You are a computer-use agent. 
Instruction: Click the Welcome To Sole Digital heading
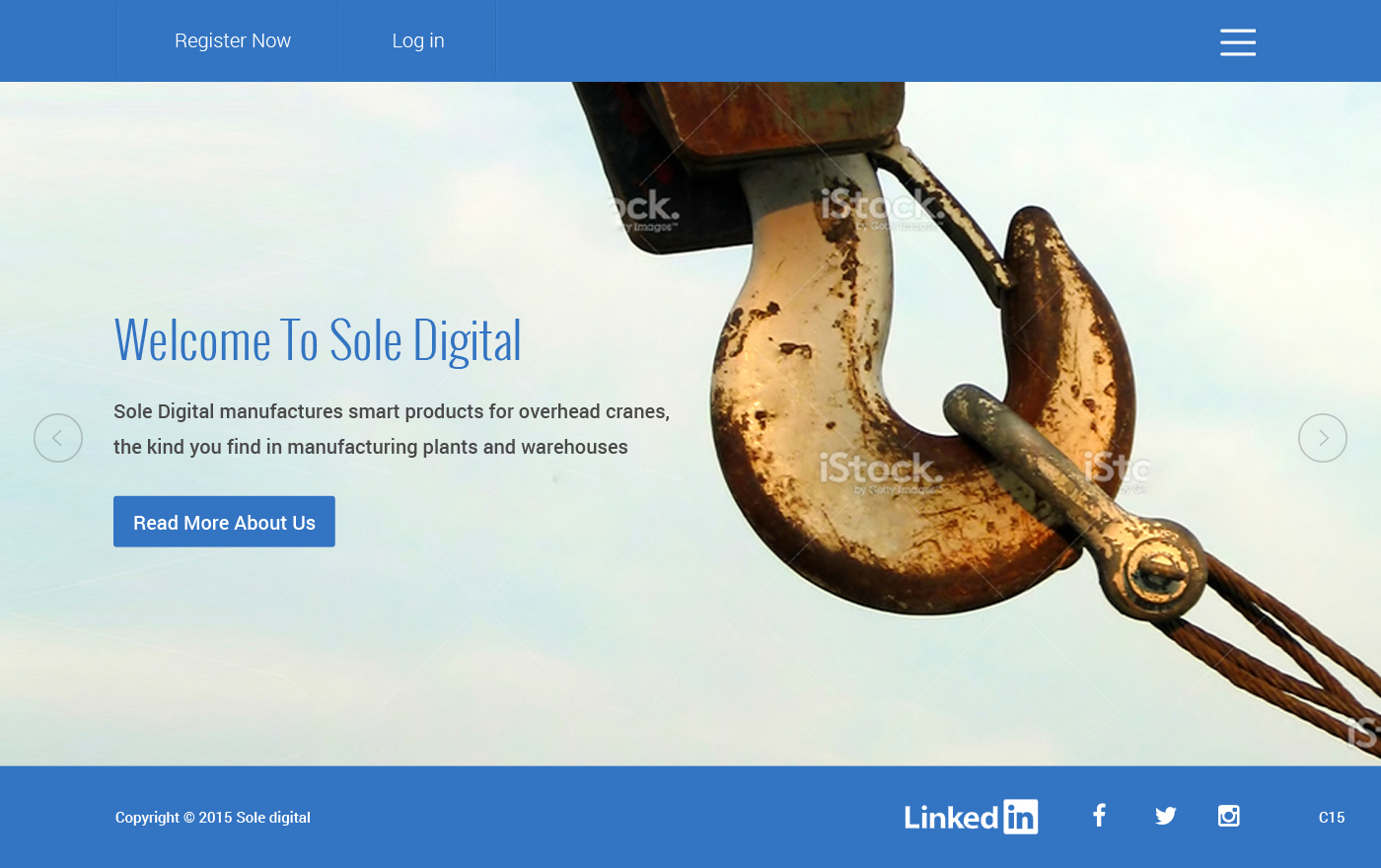[318, 341]
